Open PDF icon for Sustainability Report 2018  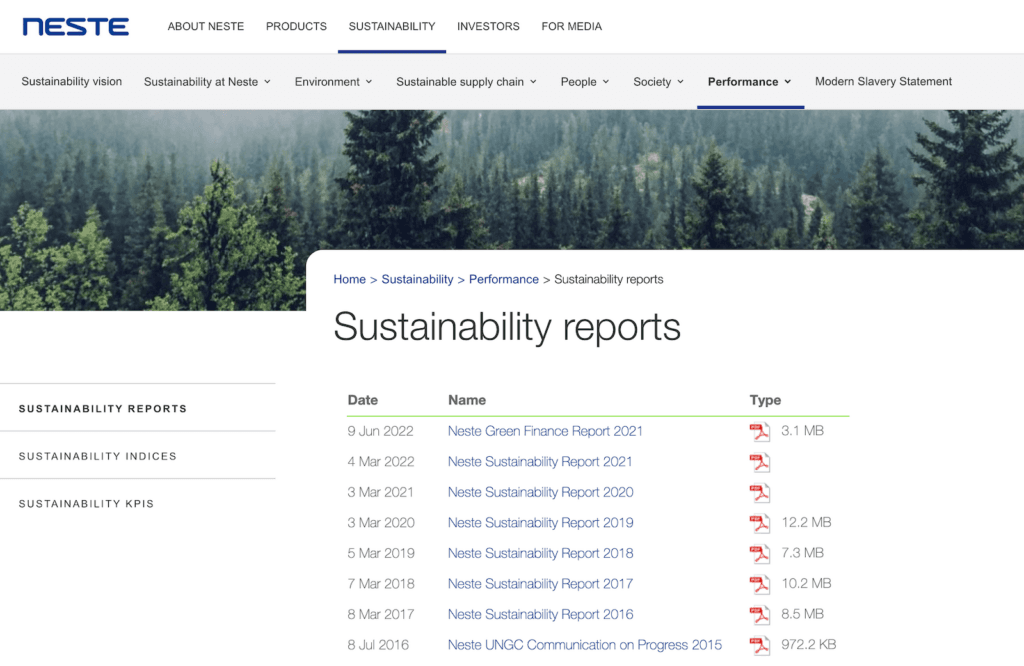pyautogui.click(x=760, y=554)
